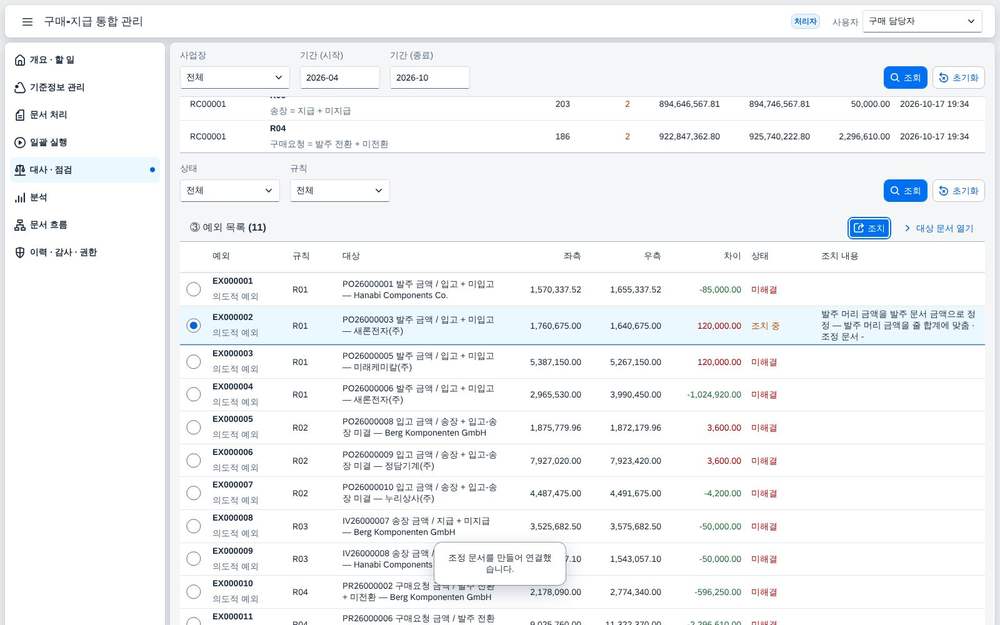Click the -1,024,920.00 difference value
The width and height of the screenshot is (1000, 625).
(714, 395)
